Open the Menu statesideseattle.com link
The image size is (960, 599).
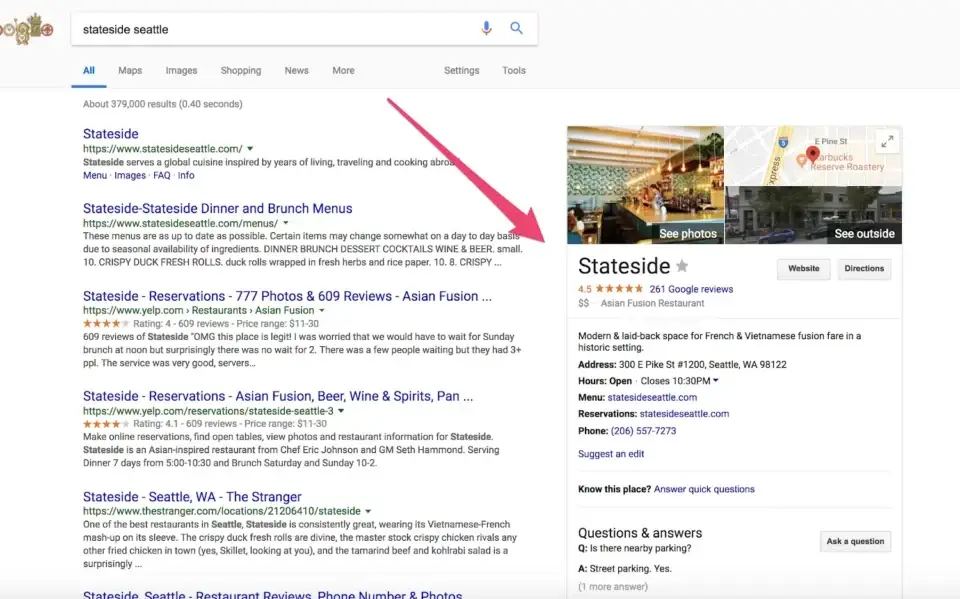[x=652, y=397]
